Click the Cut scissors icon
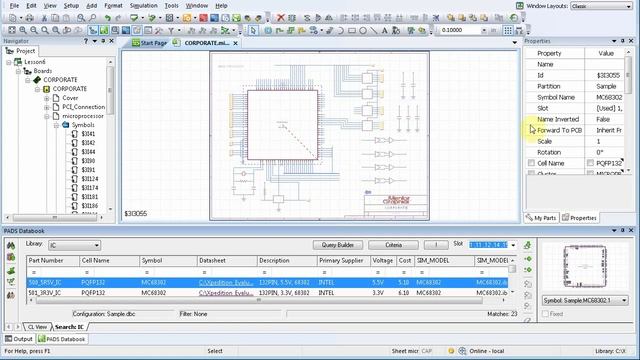This screenshot has width=640, height=360. (x=44, y=18)
